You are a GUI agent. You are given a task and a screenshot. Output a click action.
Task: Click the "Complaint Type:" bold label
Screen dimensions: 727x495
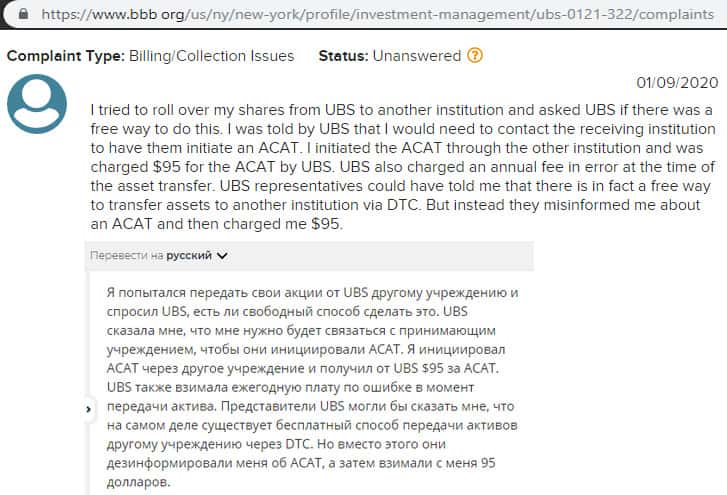[x=65, y=56]
